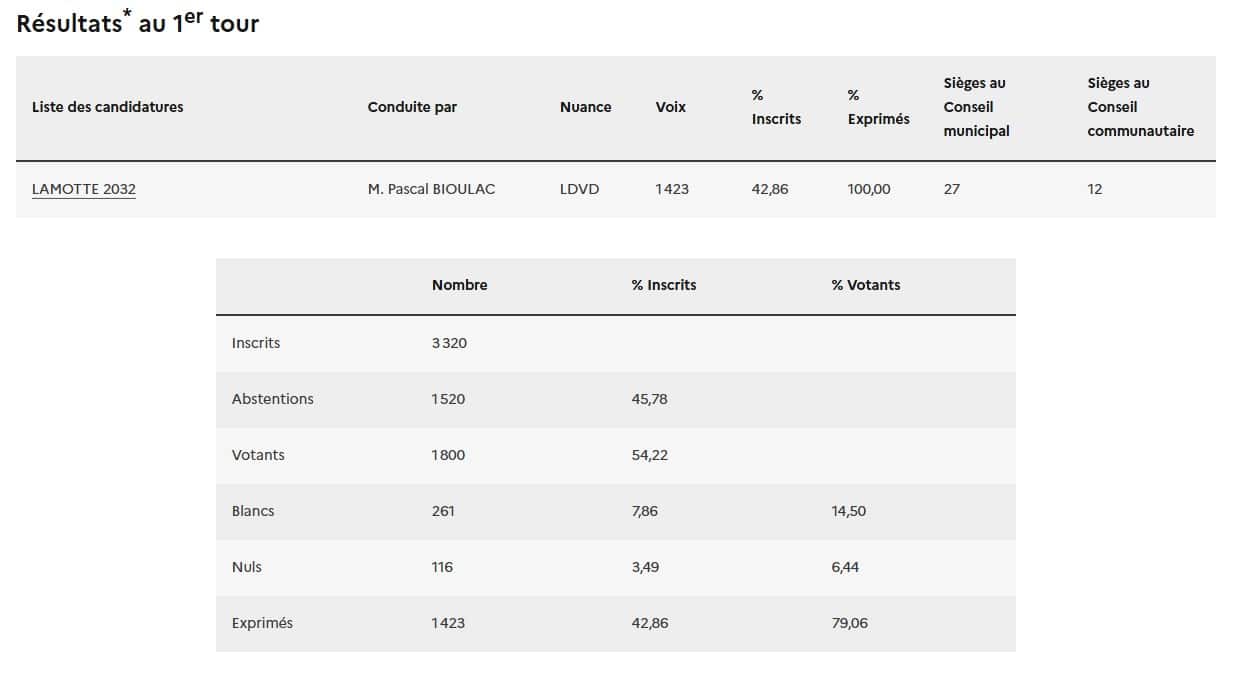Click the 'Abstentions' row label
The image size is (1235, 677).
pyautogui.click(x=272, y=399)
